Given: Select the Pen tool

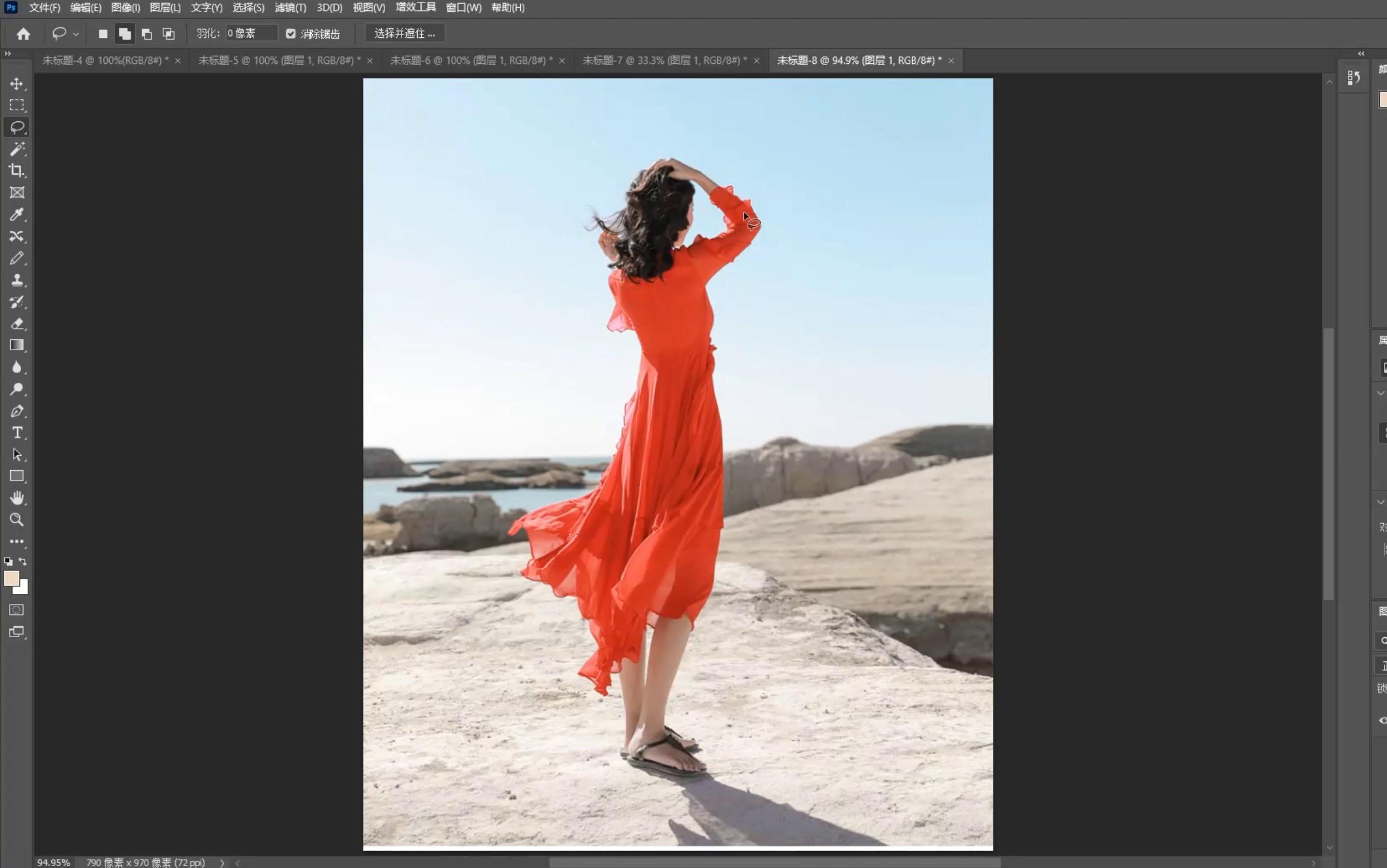Looking at the screenshot, I should click(x=17, y=411).
